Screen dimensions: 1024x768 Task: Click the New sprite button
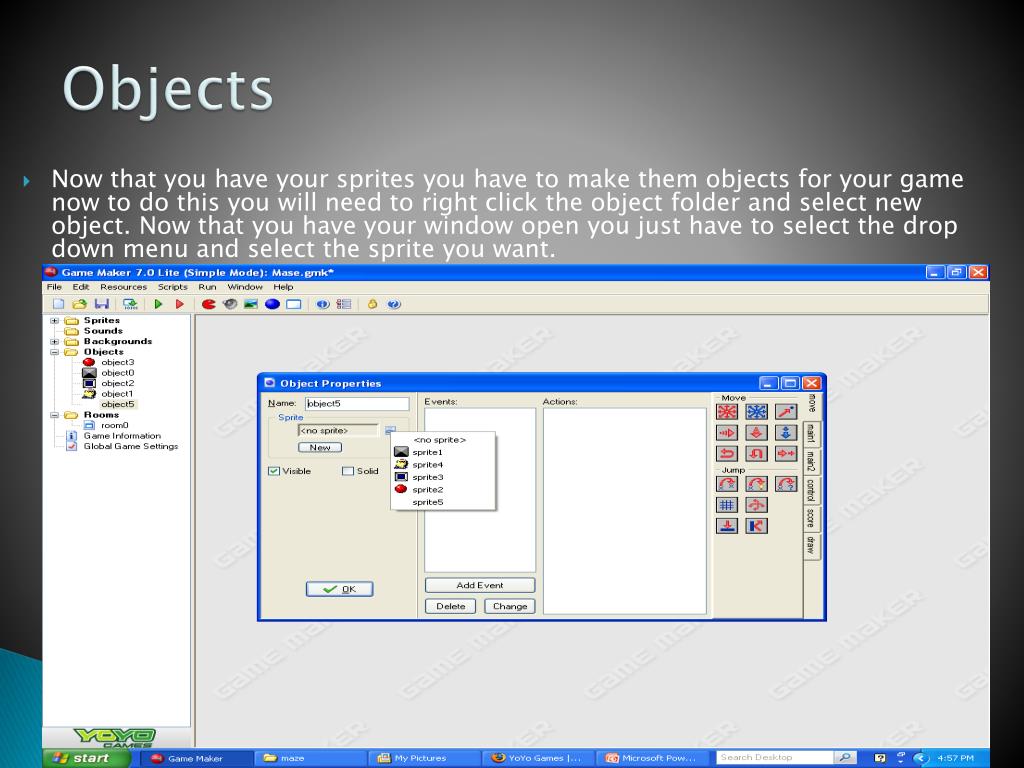[320, 447]
